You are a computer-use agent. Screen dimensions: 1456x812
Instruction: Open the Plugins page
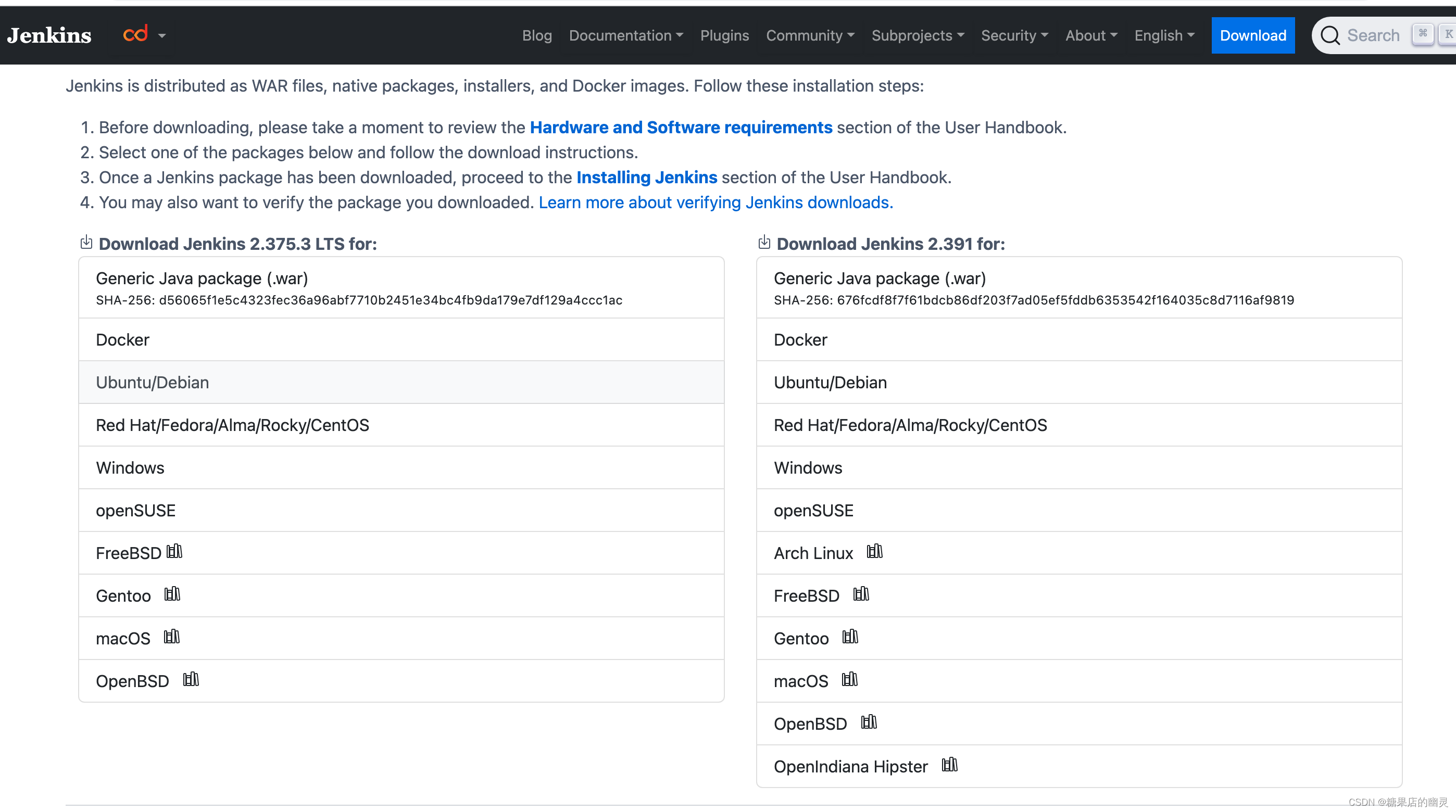pos(724,35)
